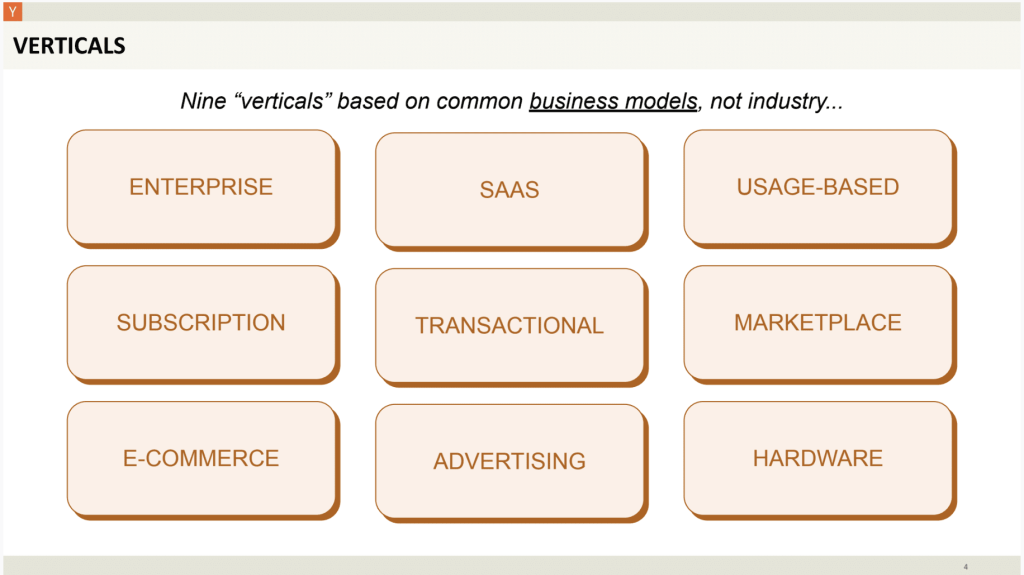This screenshot has width=1024, height=575.
Task: Click the underlined business models text
Action: pyautogui.click(x=613, y=101)
